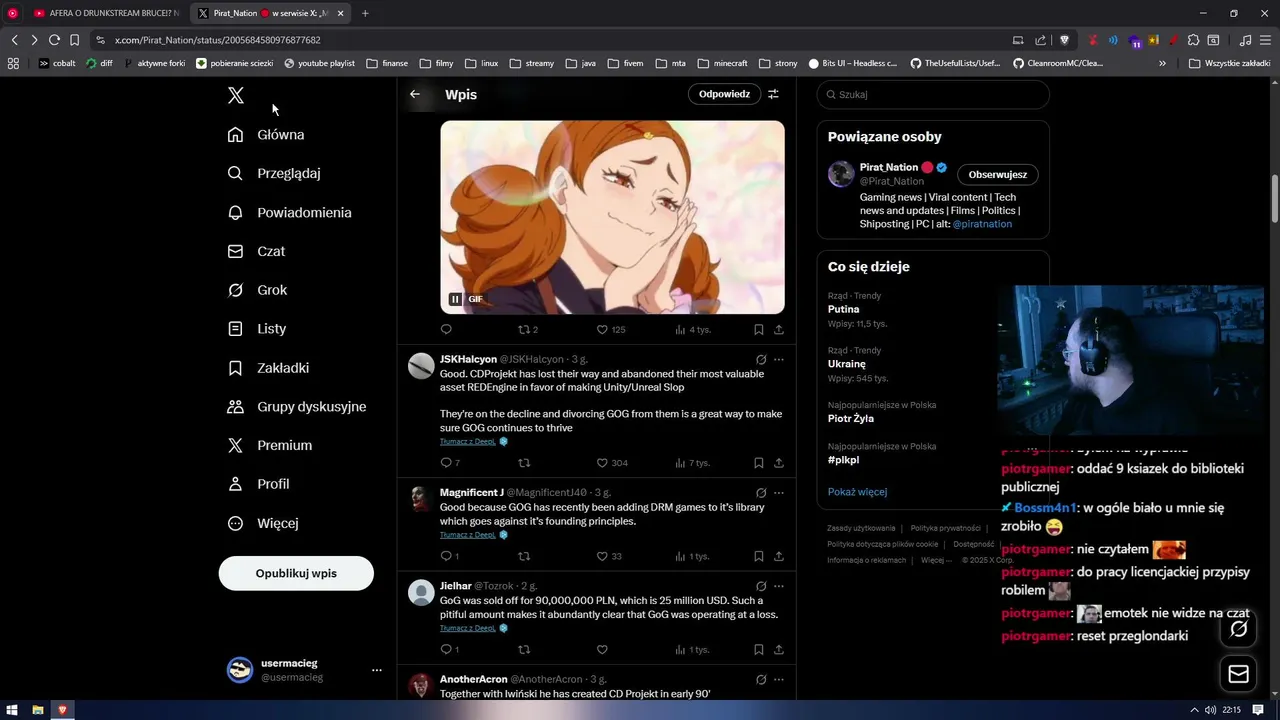Open reply sorting options icon
The image size is (1280, 720).
click(773, 94)
